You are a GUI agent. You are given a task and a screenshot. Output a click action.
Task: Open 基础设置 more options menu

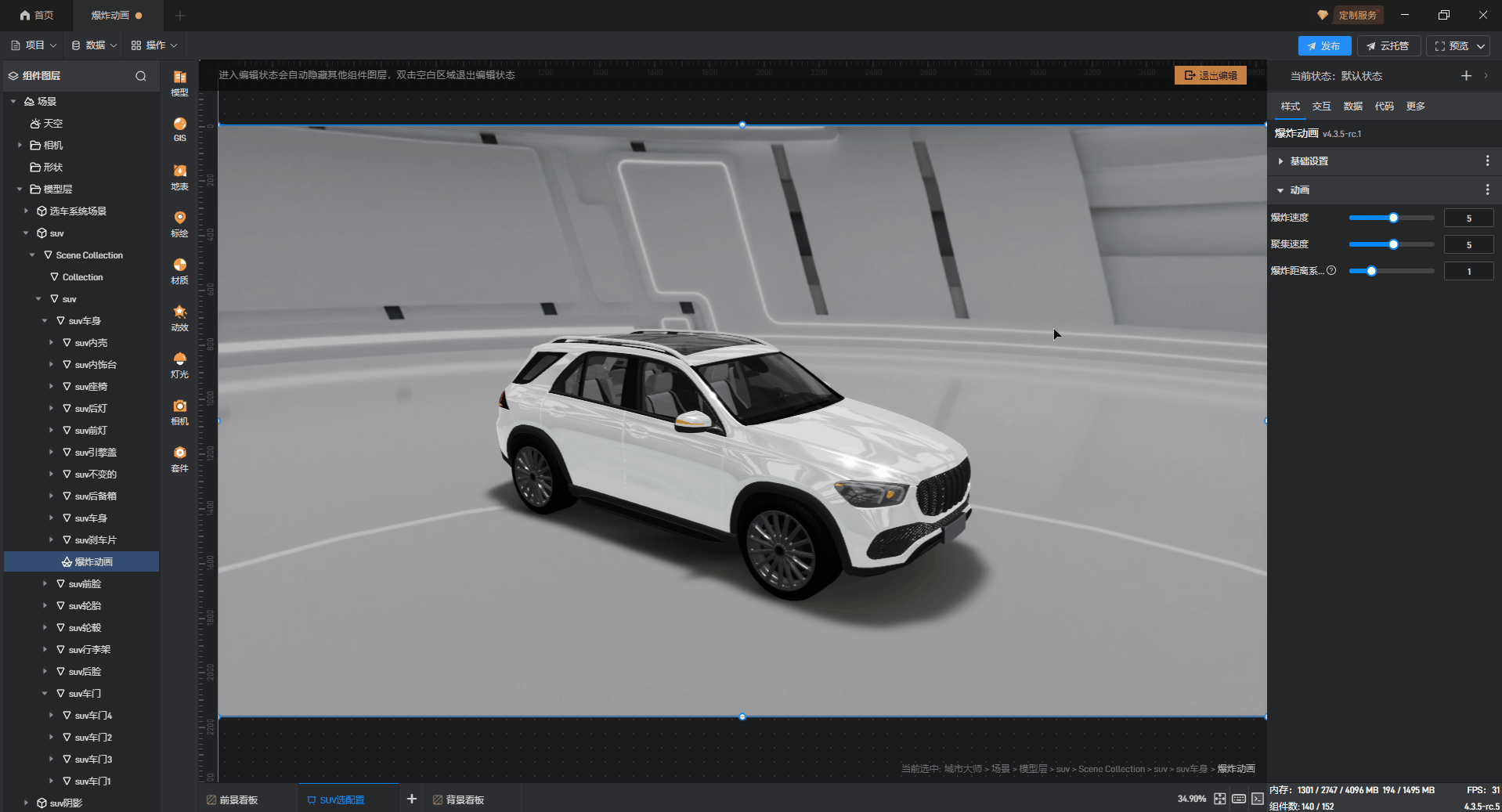point(1487,161)
